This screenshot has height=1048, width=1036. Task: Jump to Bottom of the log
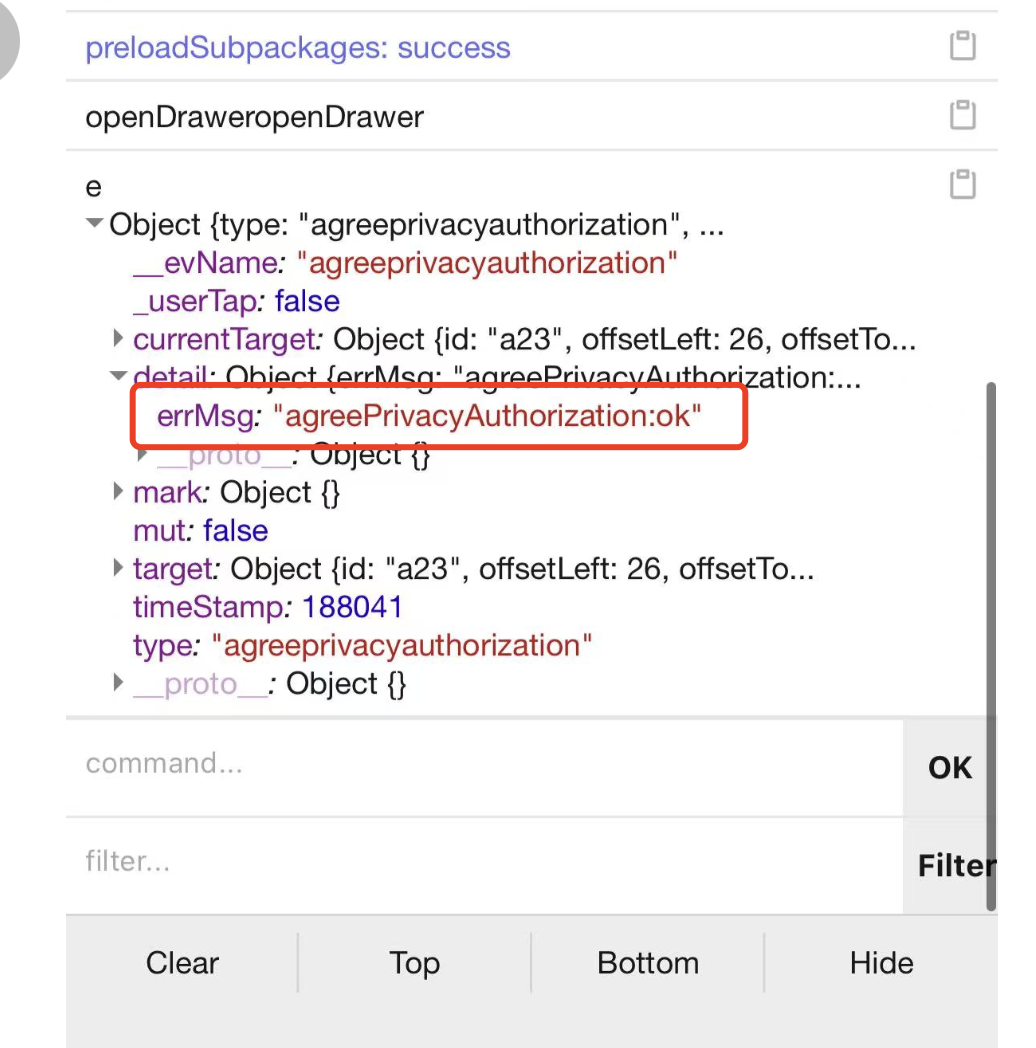pyautogui.click(x=648, y=963)
